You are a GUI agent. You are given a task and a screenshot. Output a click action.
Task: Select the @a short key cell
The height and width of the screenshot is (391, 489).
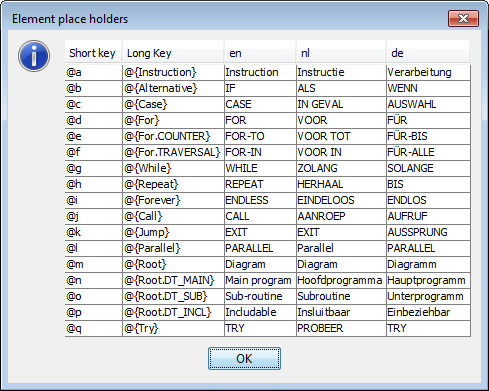[x=94, y=72]
